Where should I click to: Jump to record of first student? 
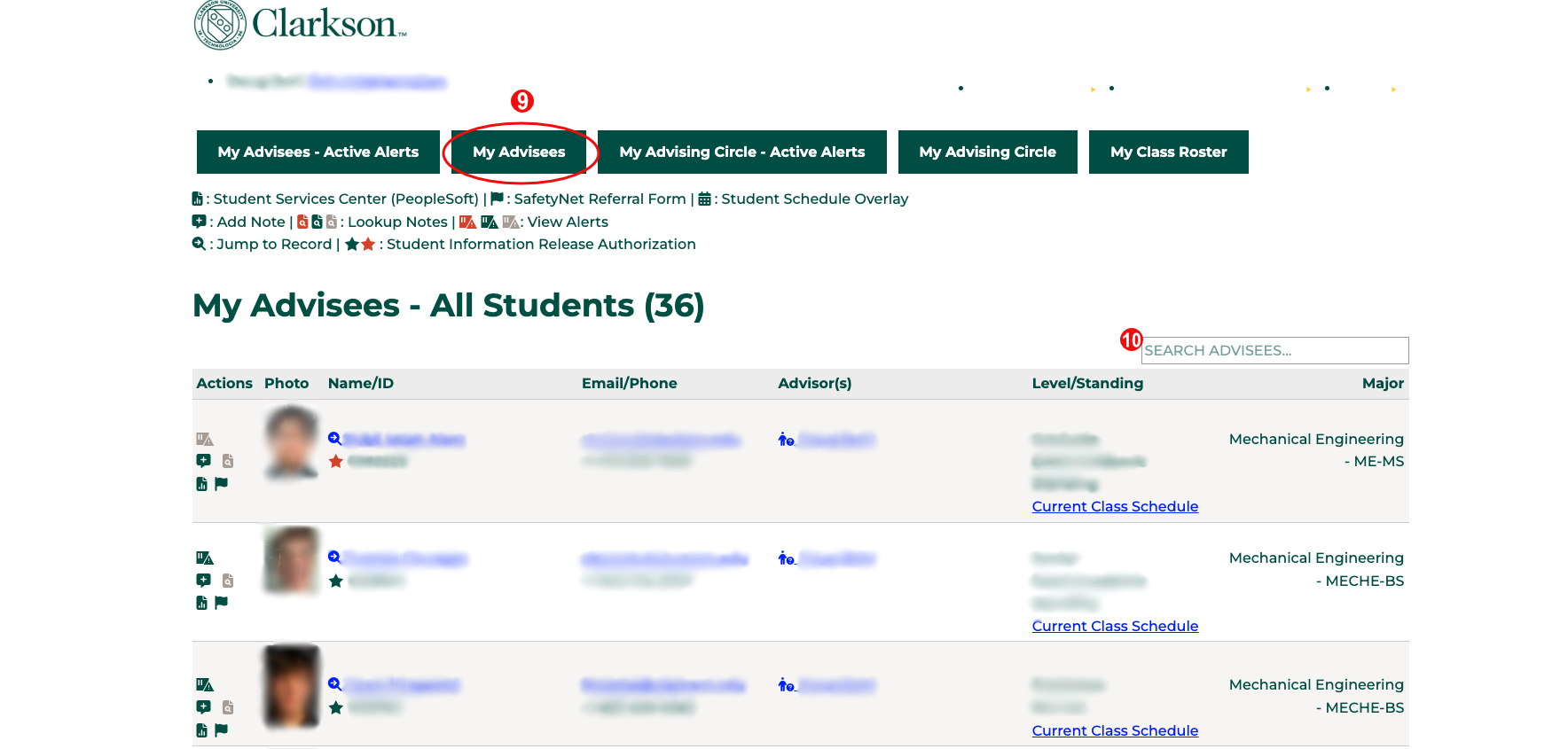coord(334,439)
